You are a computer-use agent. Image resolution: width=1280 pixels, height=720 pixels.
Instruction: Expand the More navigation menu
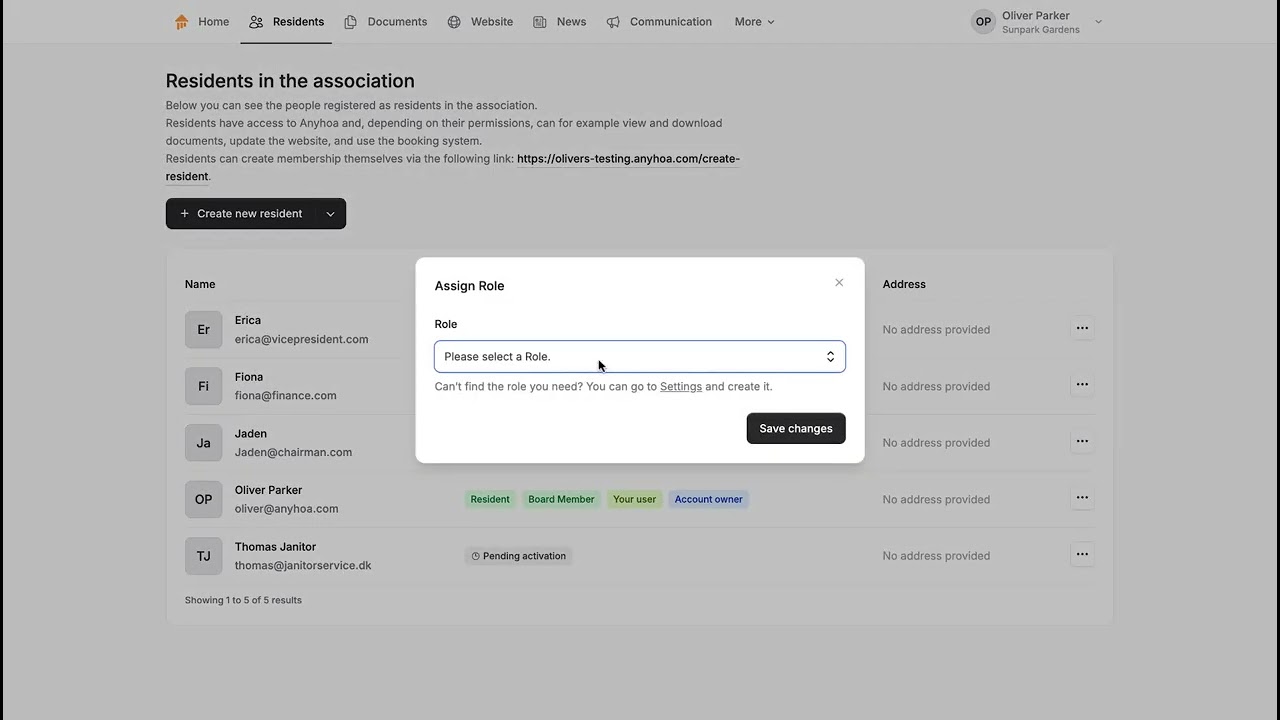coord(754,22)
